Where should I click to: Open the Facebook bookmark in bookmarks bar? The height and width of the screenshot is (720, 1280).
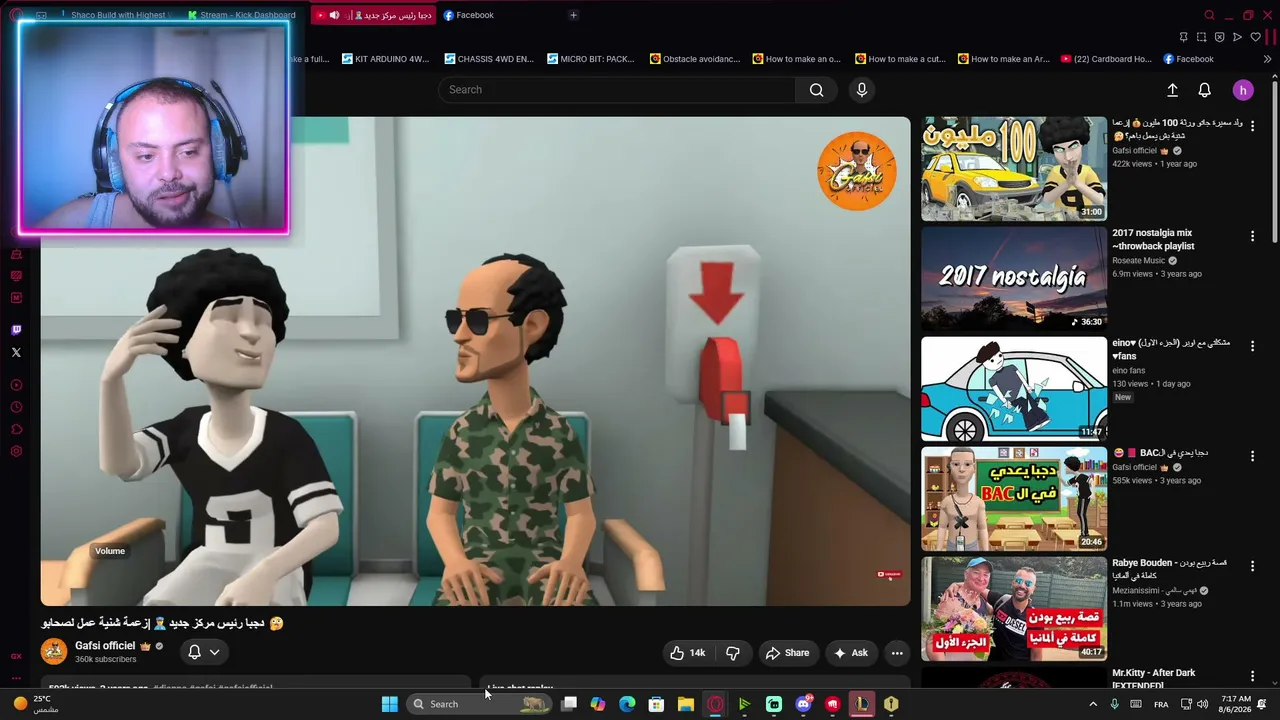coord(1188,59)
